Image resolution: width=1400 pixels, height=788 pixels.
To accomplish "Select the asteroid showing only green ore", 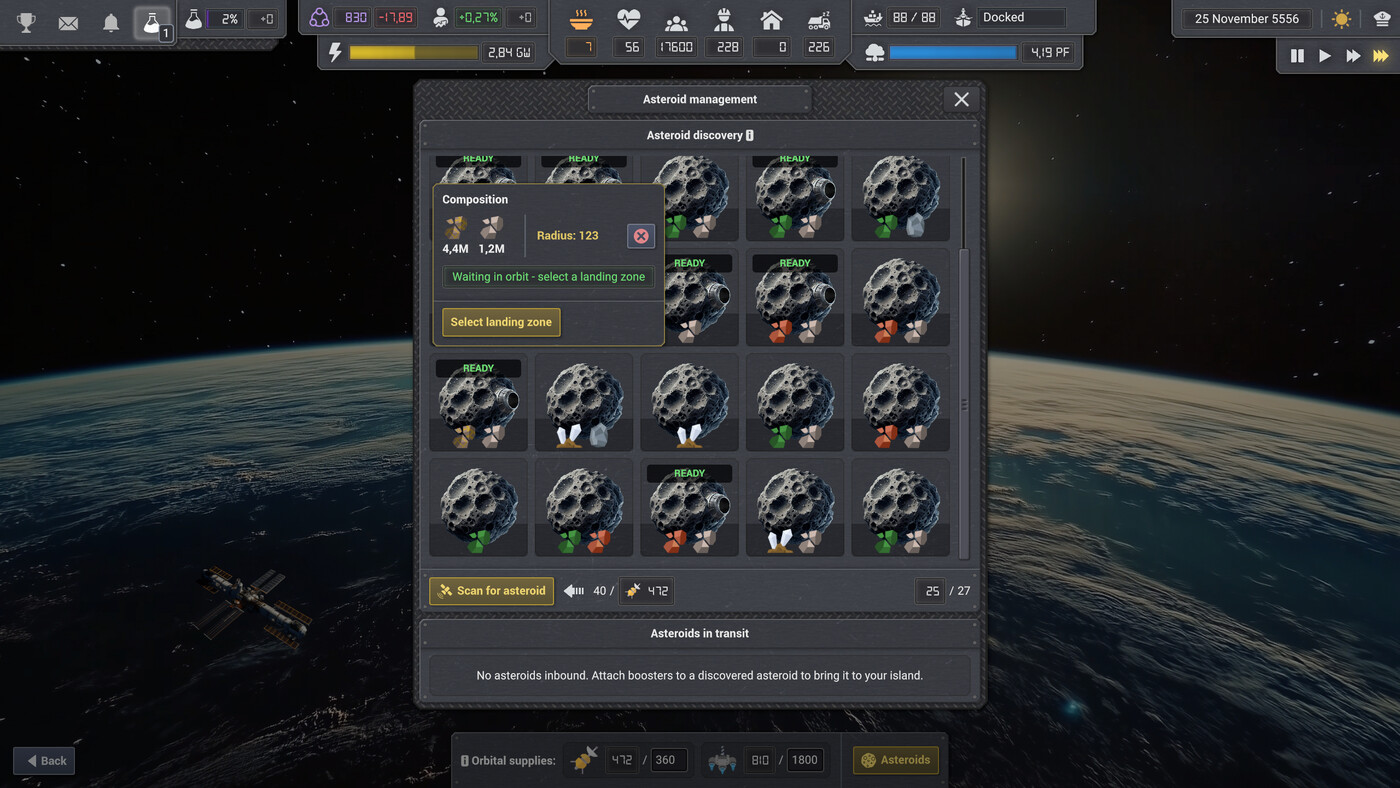I will tap(478, 507).
